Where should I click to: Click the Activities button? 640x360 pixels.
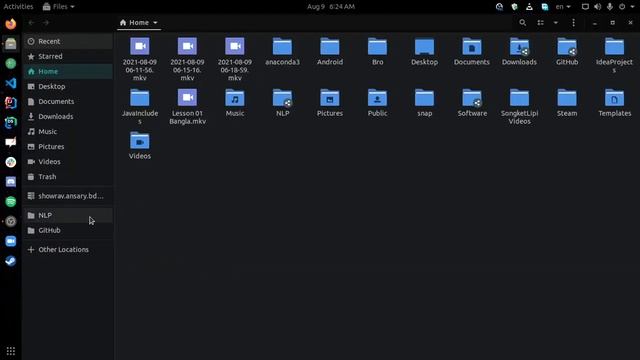[x=18, y=7]
